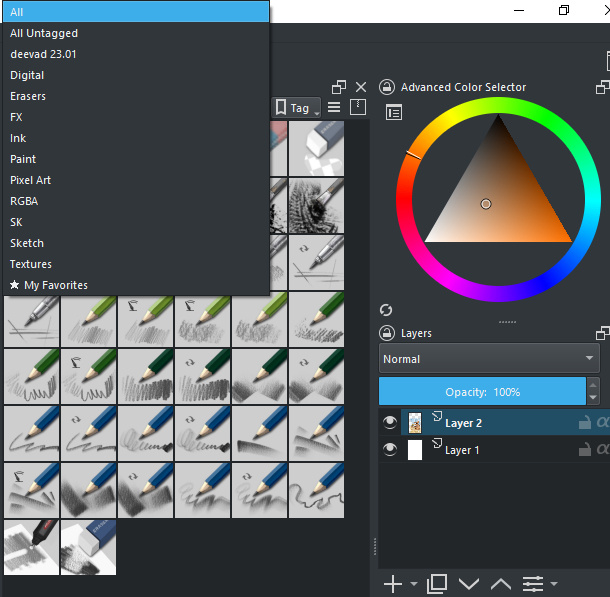Toggle visibility of Layer 1
Screen dimensions: 610x597
[390, 450]
